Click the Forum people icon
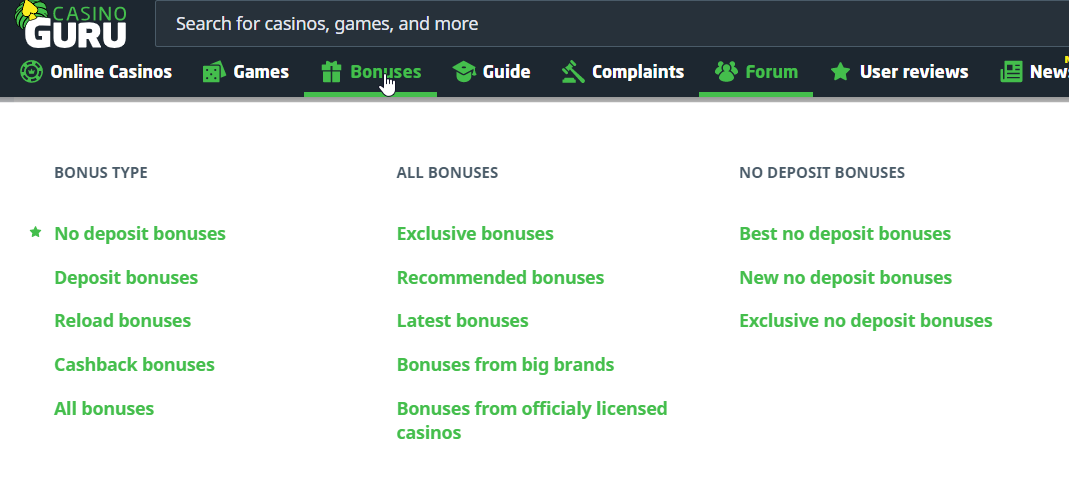Viewport: 1069px width, 489px height. coord(726,72)
